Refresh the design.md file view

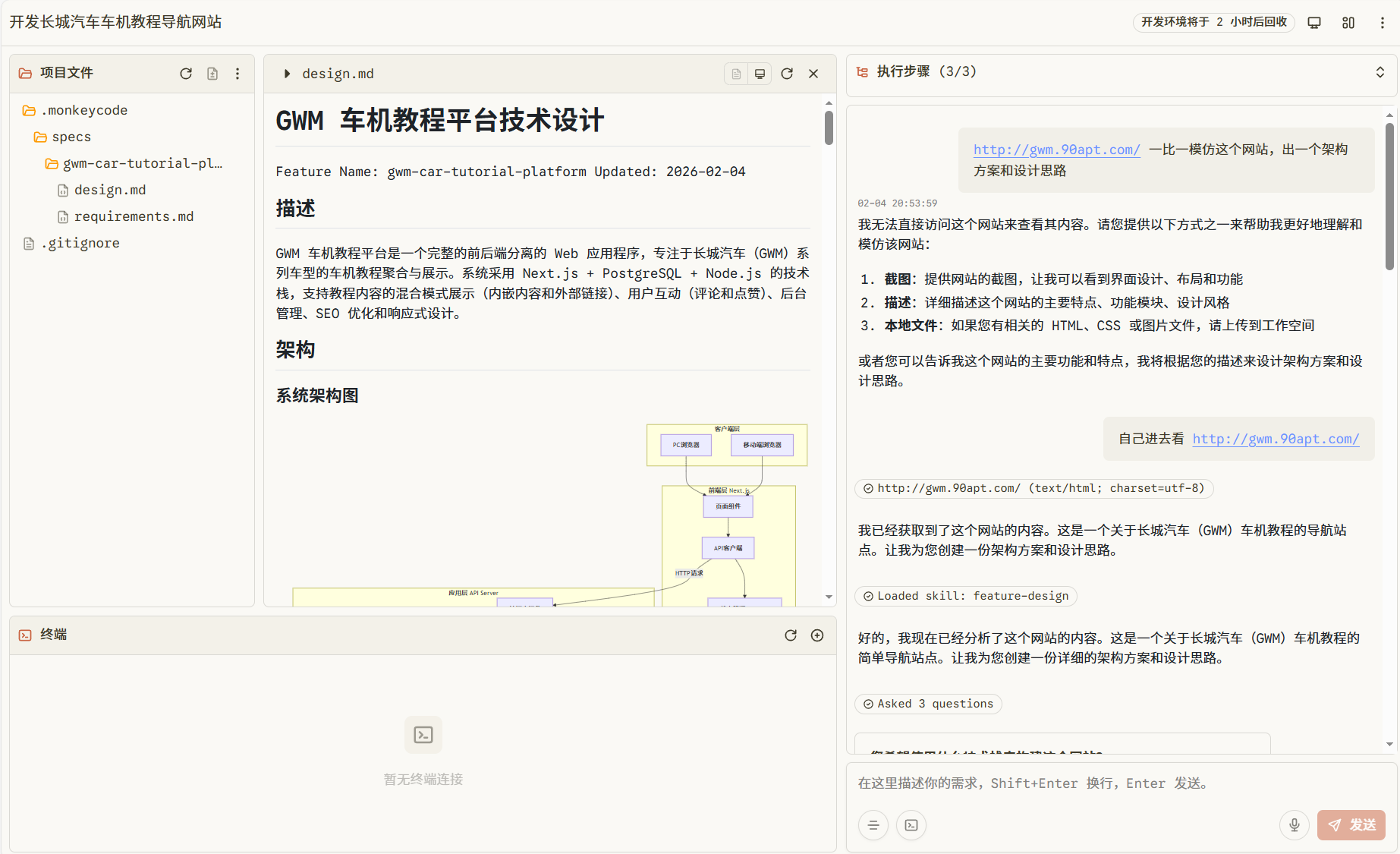pyautogui.click(x=787, y=73)
